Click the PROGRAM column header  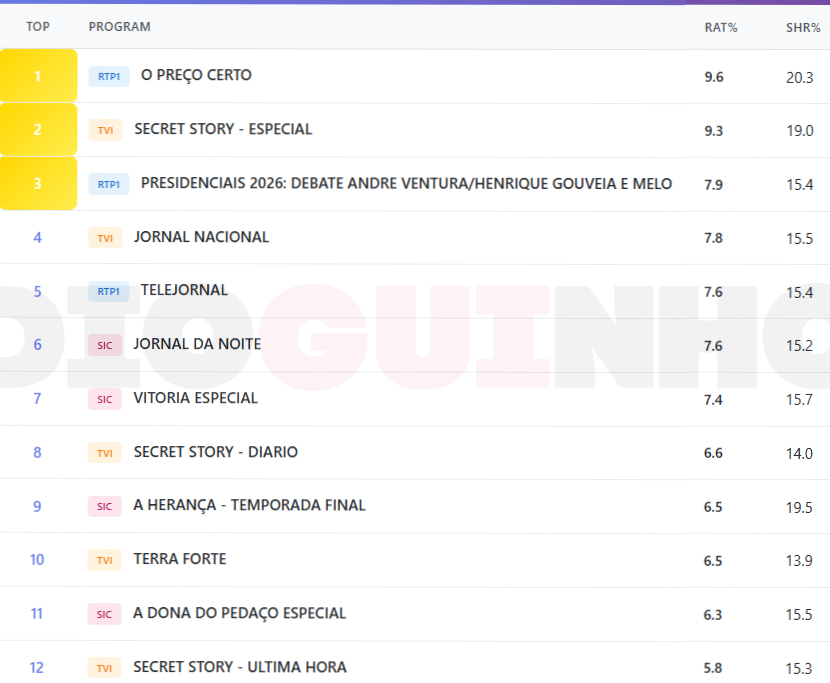(x=119, y=27)
